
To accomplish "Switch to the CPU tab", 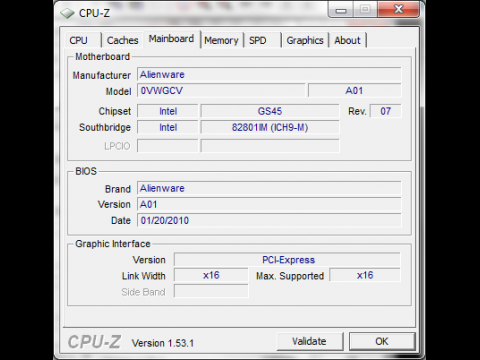I will (x=79, y=40).
